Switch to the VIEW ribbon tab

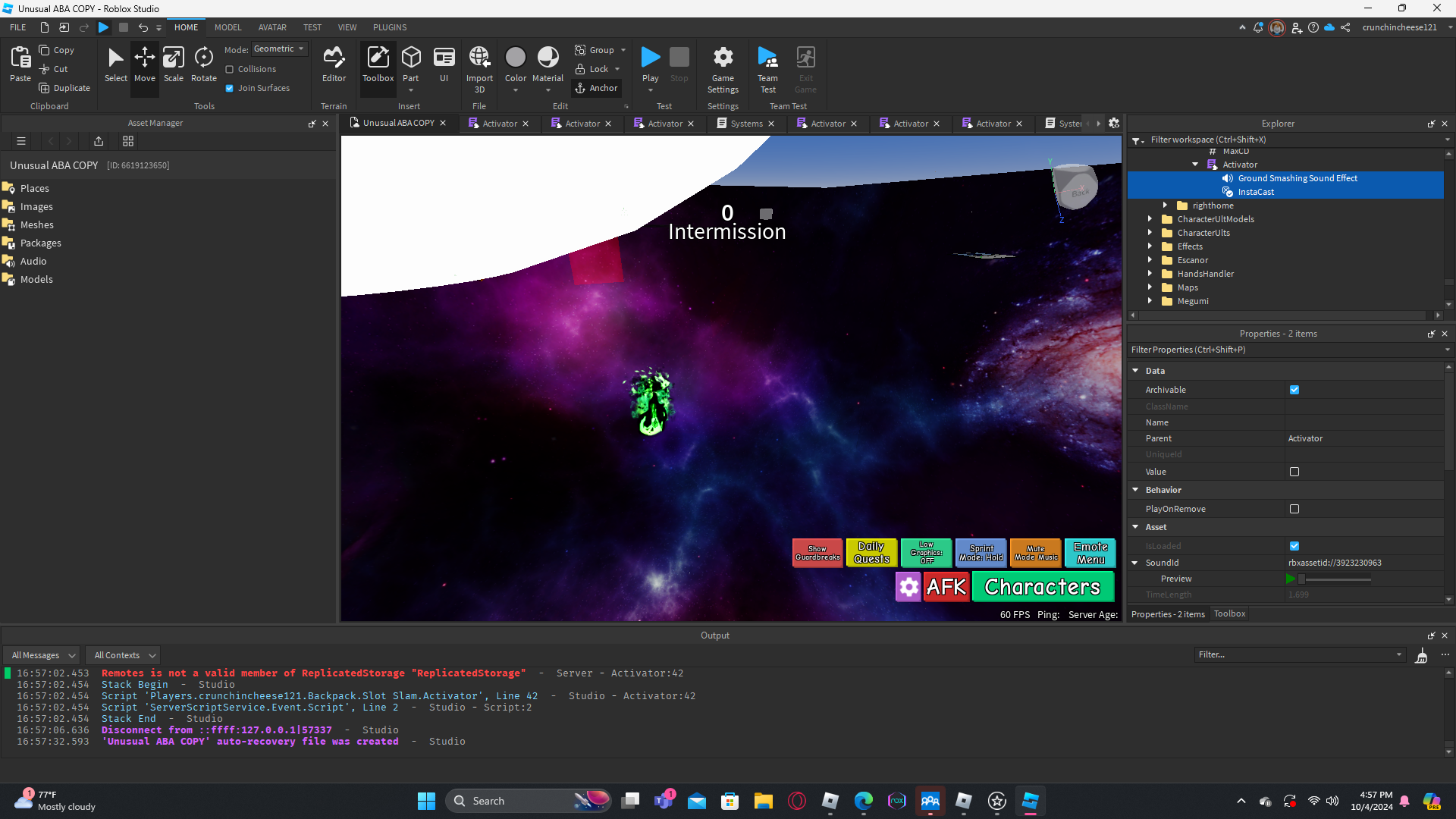347,27
